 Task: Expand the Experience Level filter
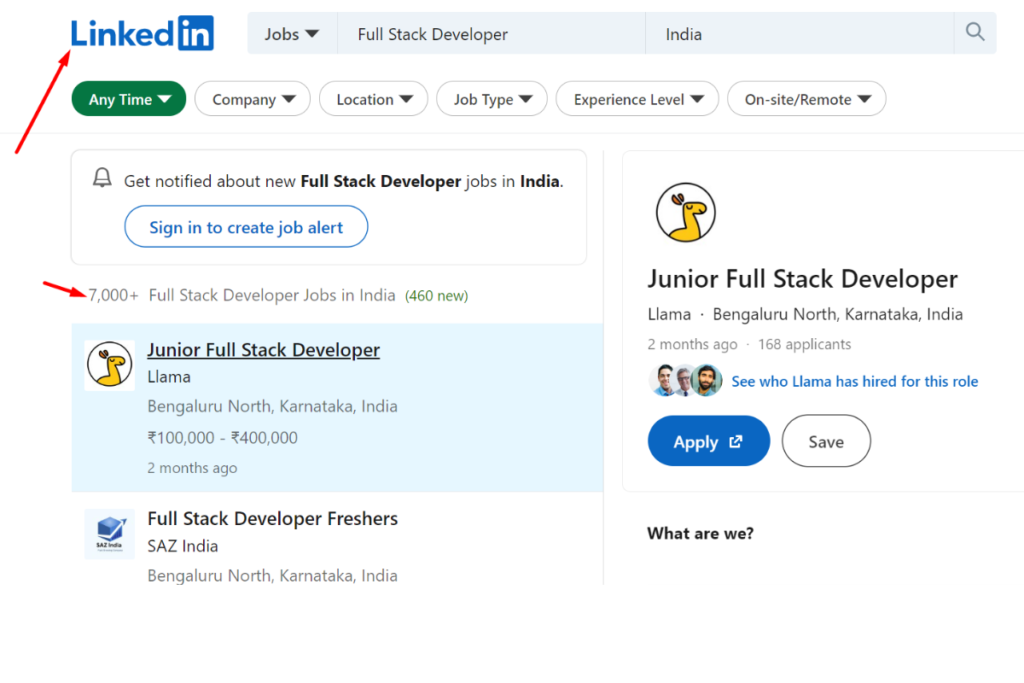click(x=637, y=98)
